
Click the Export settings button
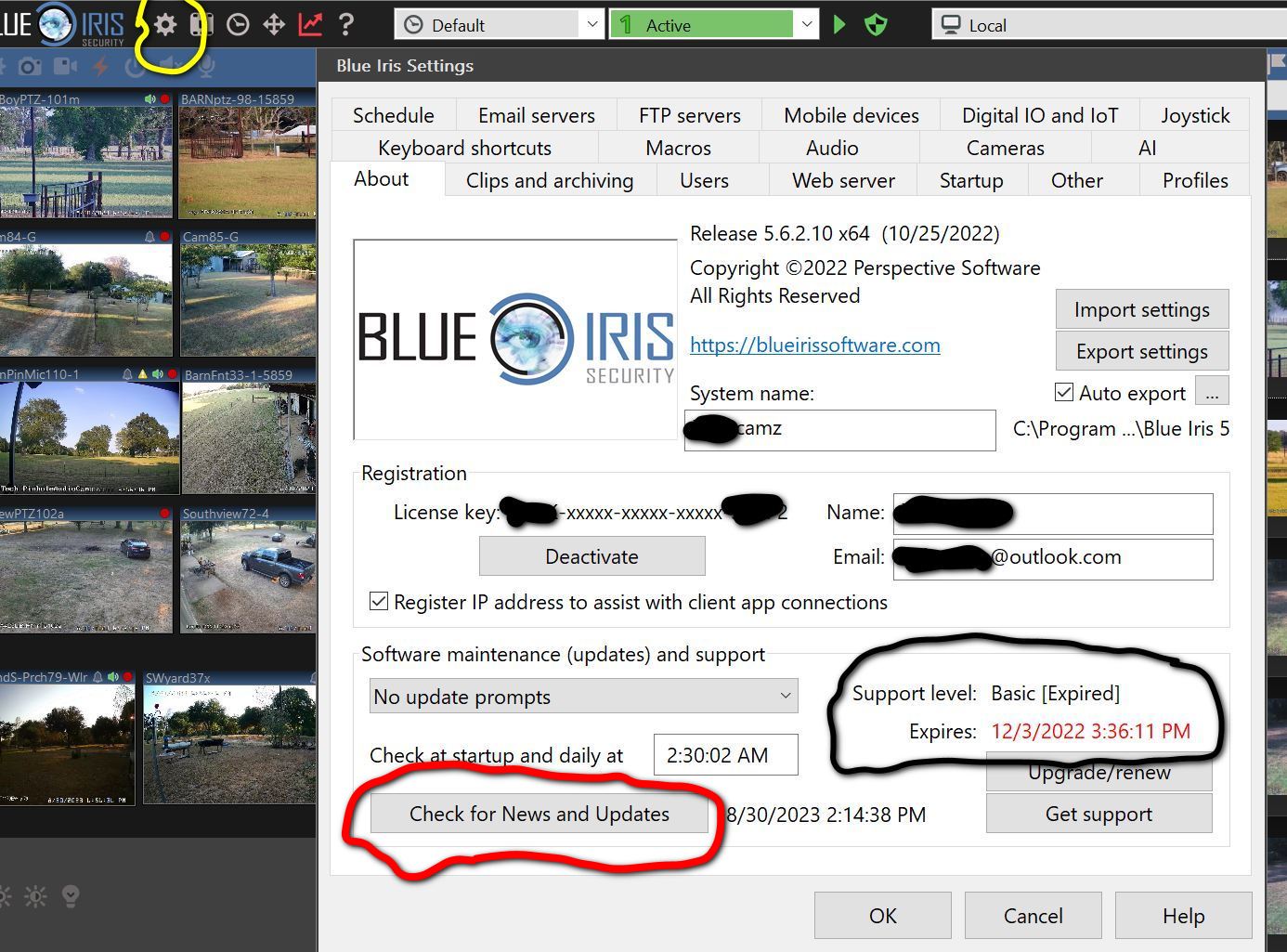click(x=1142, y=351)
